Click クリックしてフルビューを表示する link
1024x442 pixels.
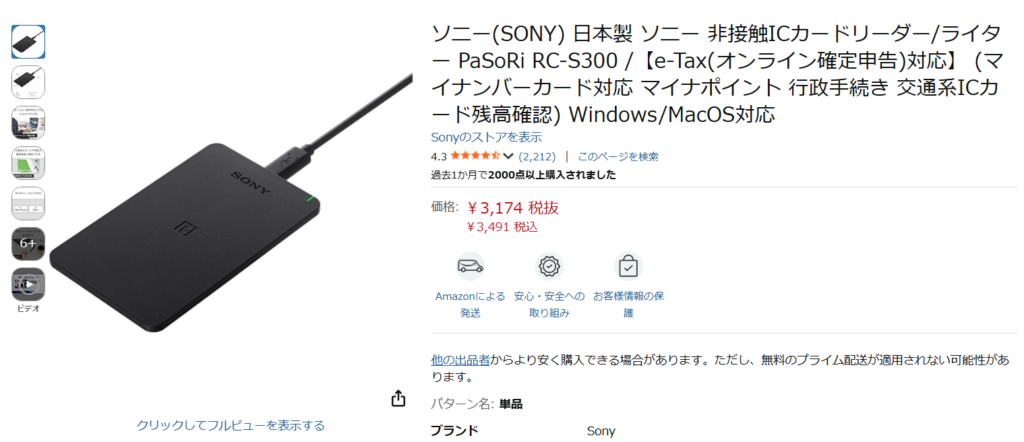point(231,425)
